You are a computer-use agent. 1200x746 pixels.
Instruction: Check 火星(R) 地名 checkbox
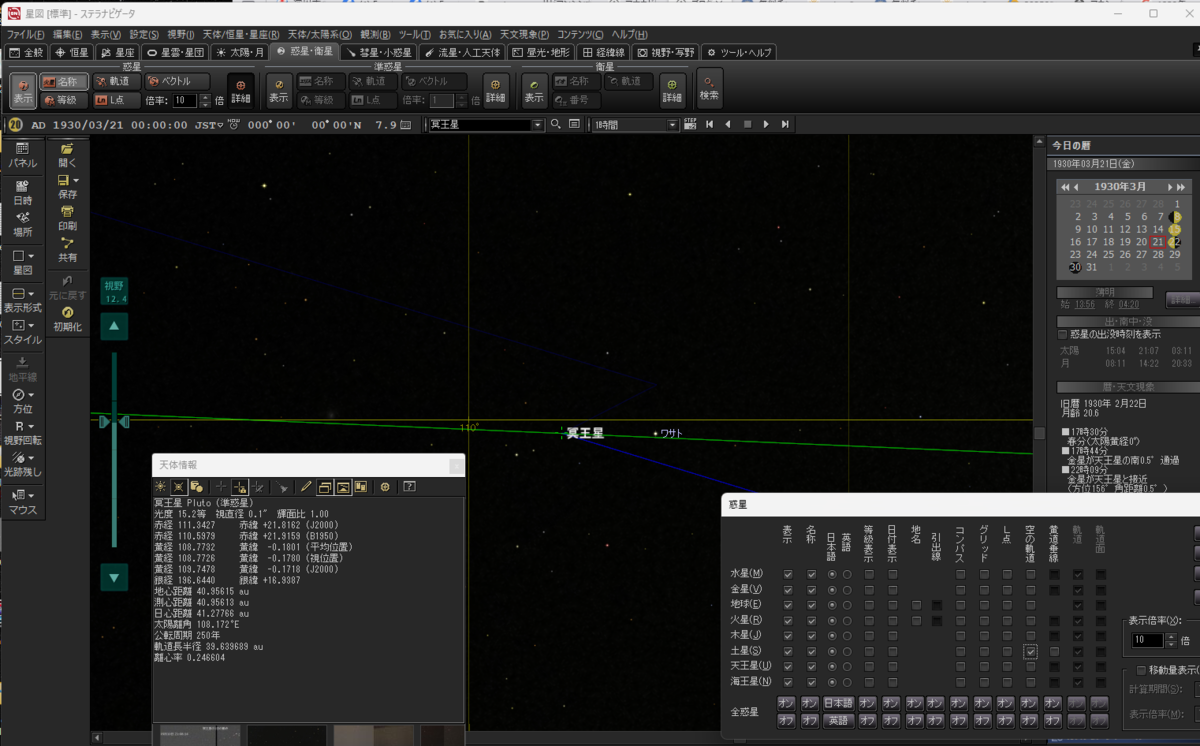pos(916,621)
